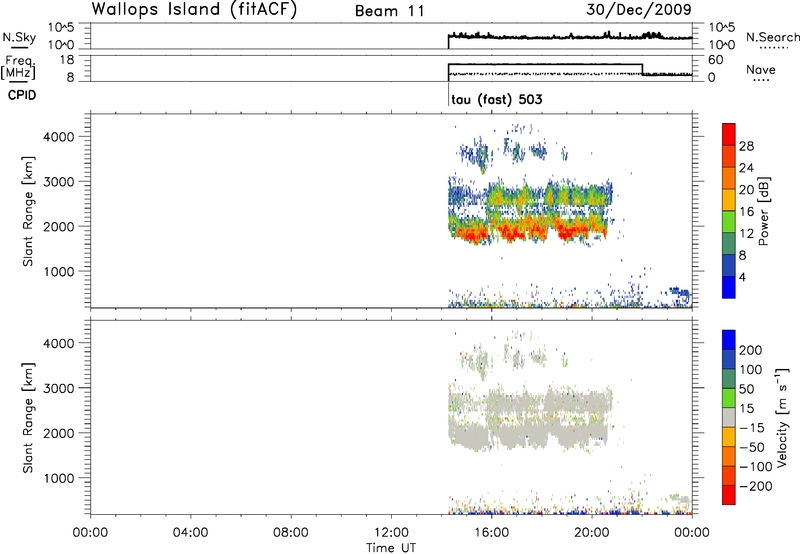The image size is (800, 554).
Task: Pick the bright green Velocity color bar segment
Action: (x=729, y=398)
